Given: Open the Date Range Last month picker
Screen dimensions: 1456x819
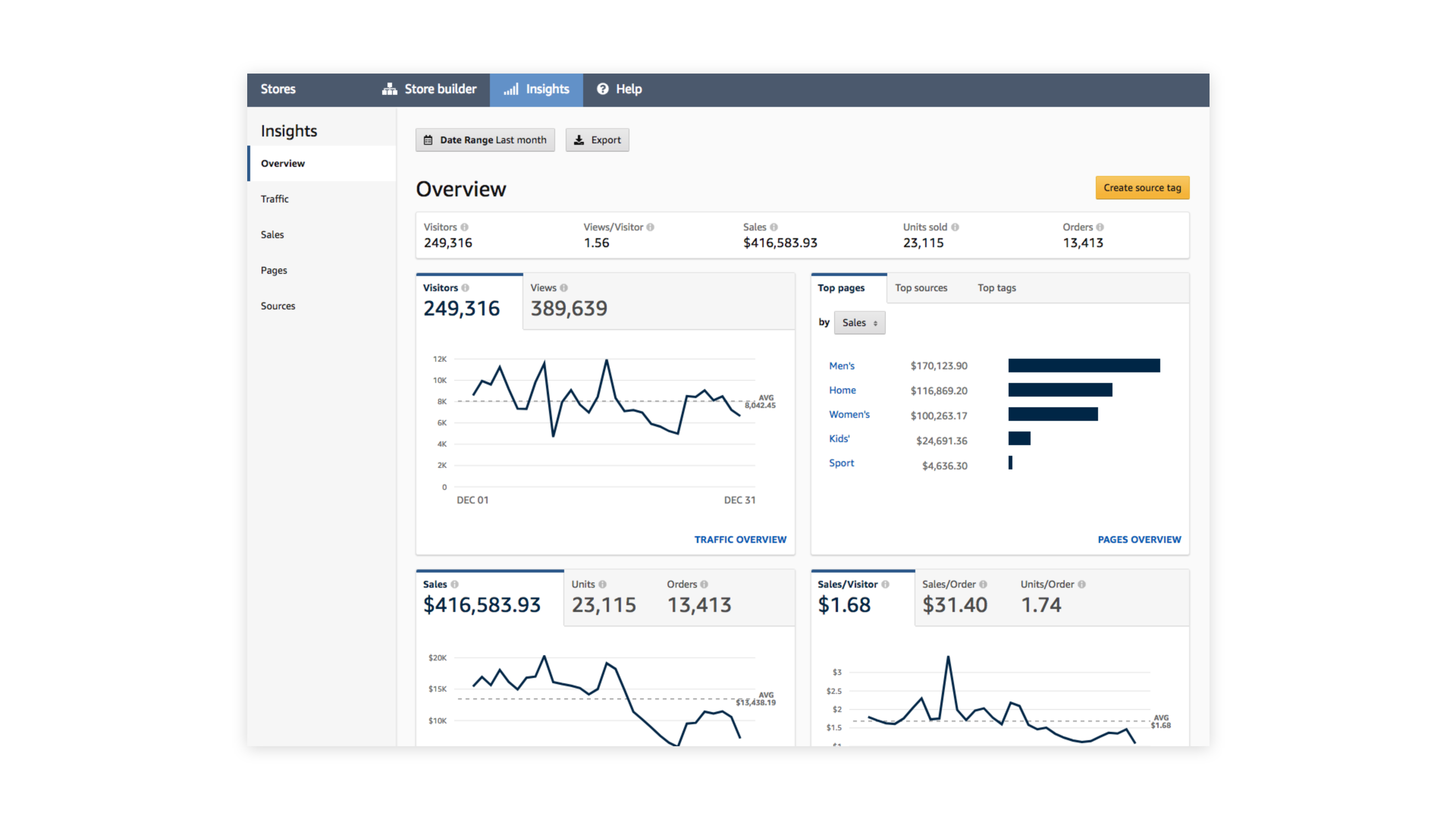Looking at the screenshot, I should (x=485, y=140).
